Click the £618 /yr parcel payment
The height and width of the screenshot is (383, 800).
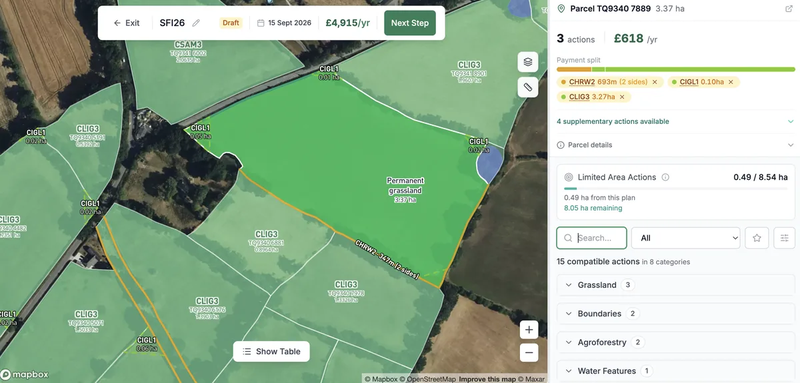pos(637,39)
